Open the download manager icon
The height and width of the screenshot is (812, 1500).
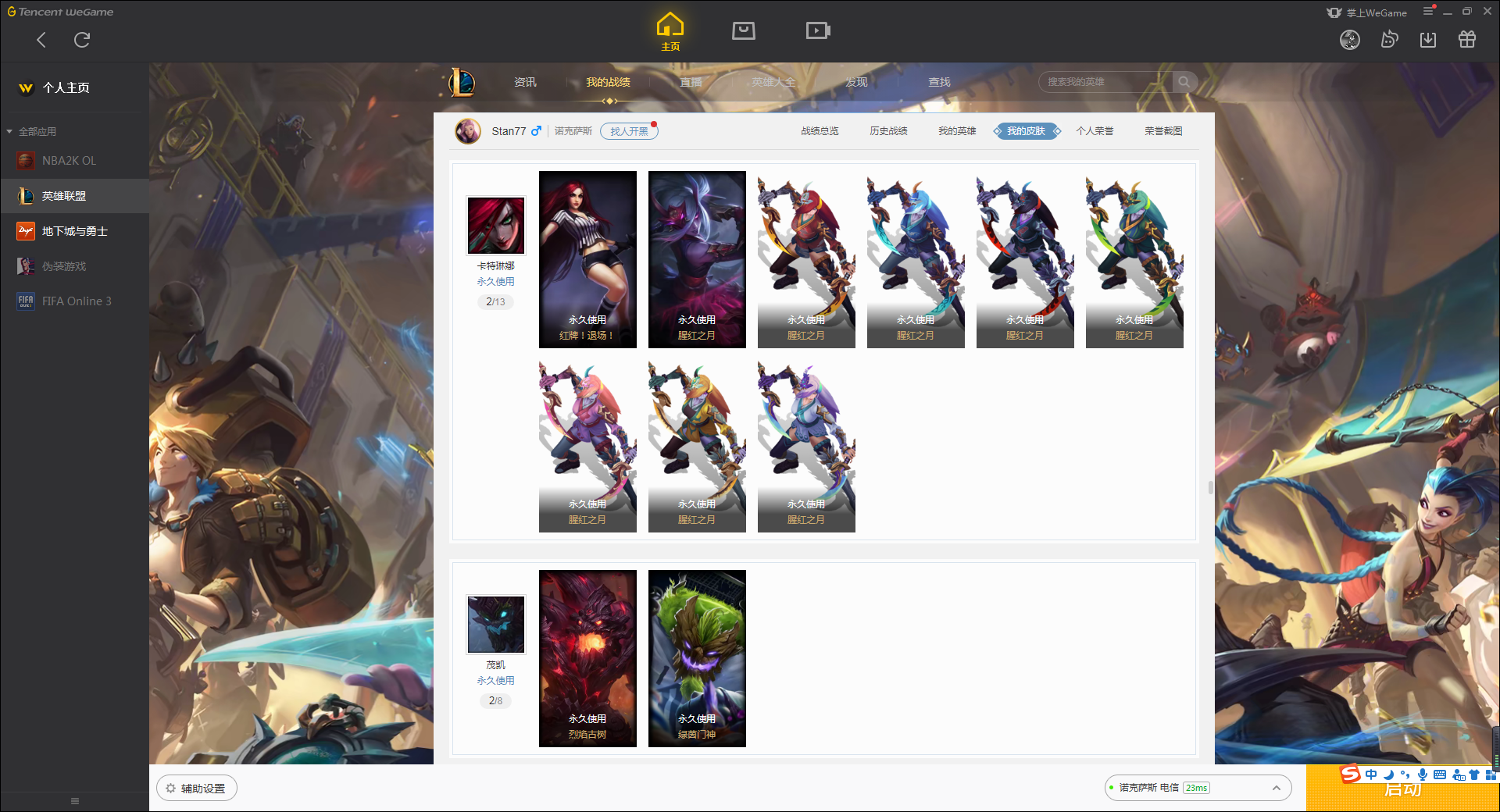1428,39
